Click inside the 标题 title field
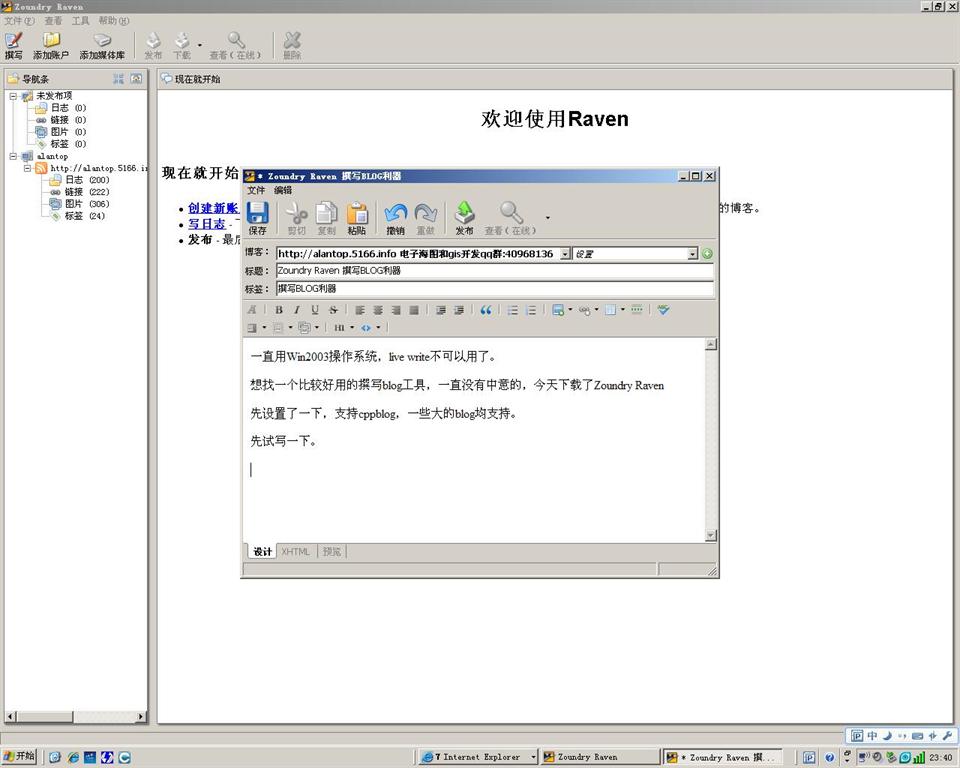 pyautogui.click(x=495, y=271)
